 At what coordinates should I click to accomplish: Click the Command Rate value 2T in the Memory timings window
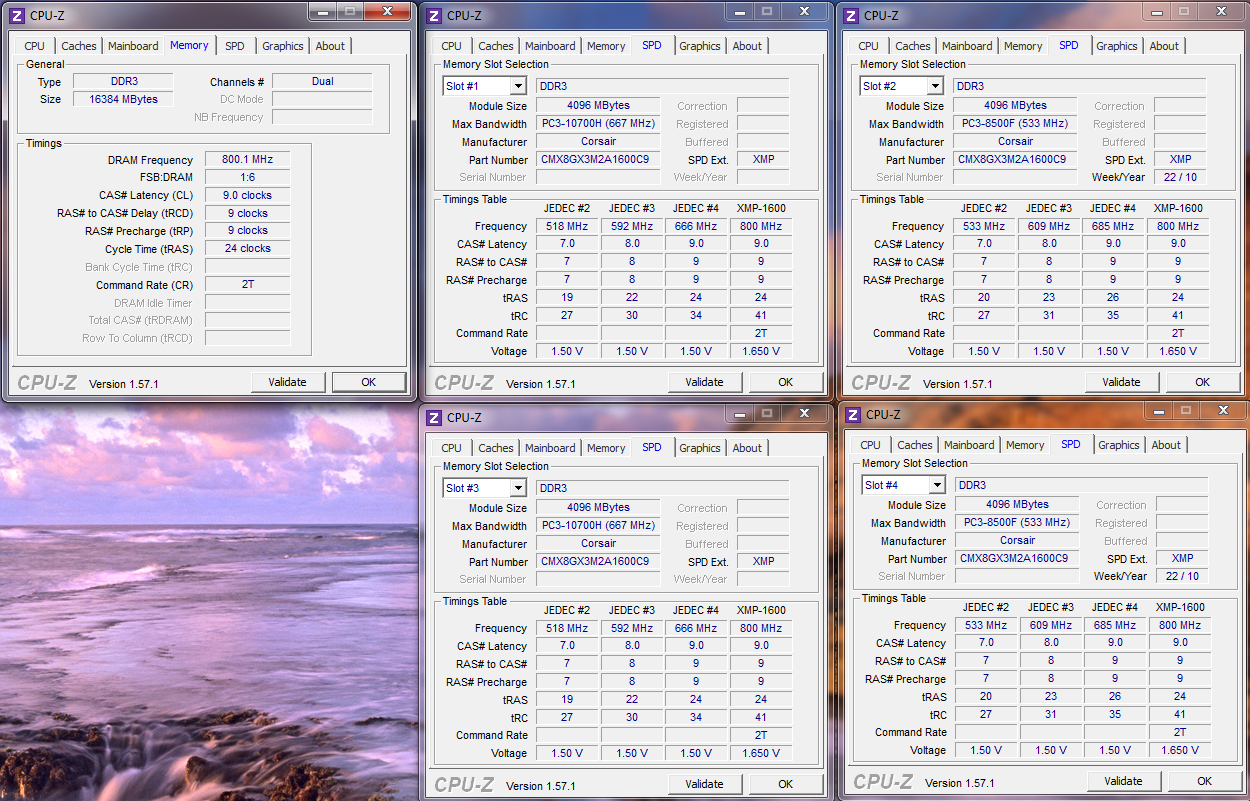pos(247,284)
